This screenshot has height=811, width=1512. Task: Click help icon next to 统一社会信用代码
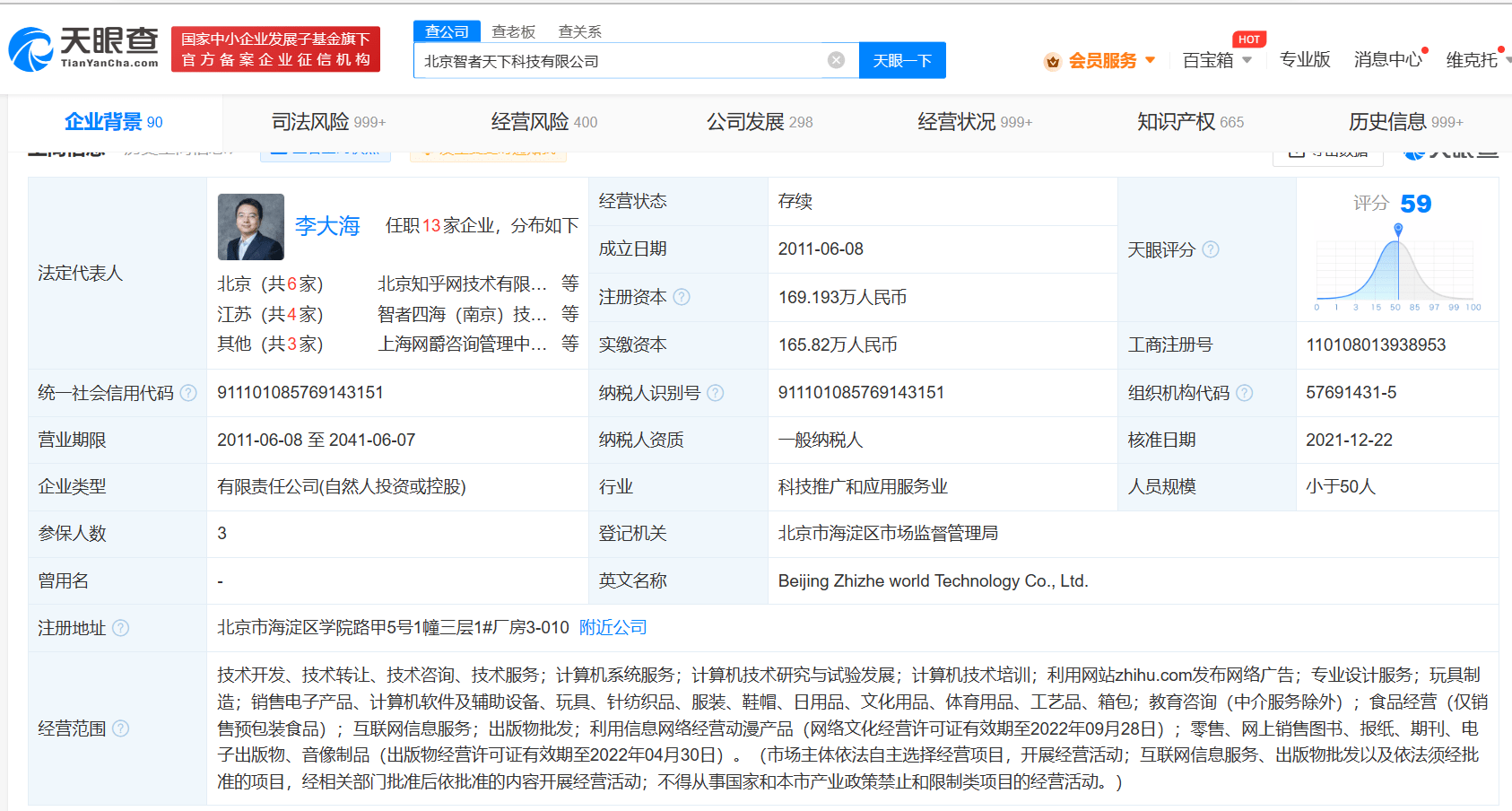188,393
